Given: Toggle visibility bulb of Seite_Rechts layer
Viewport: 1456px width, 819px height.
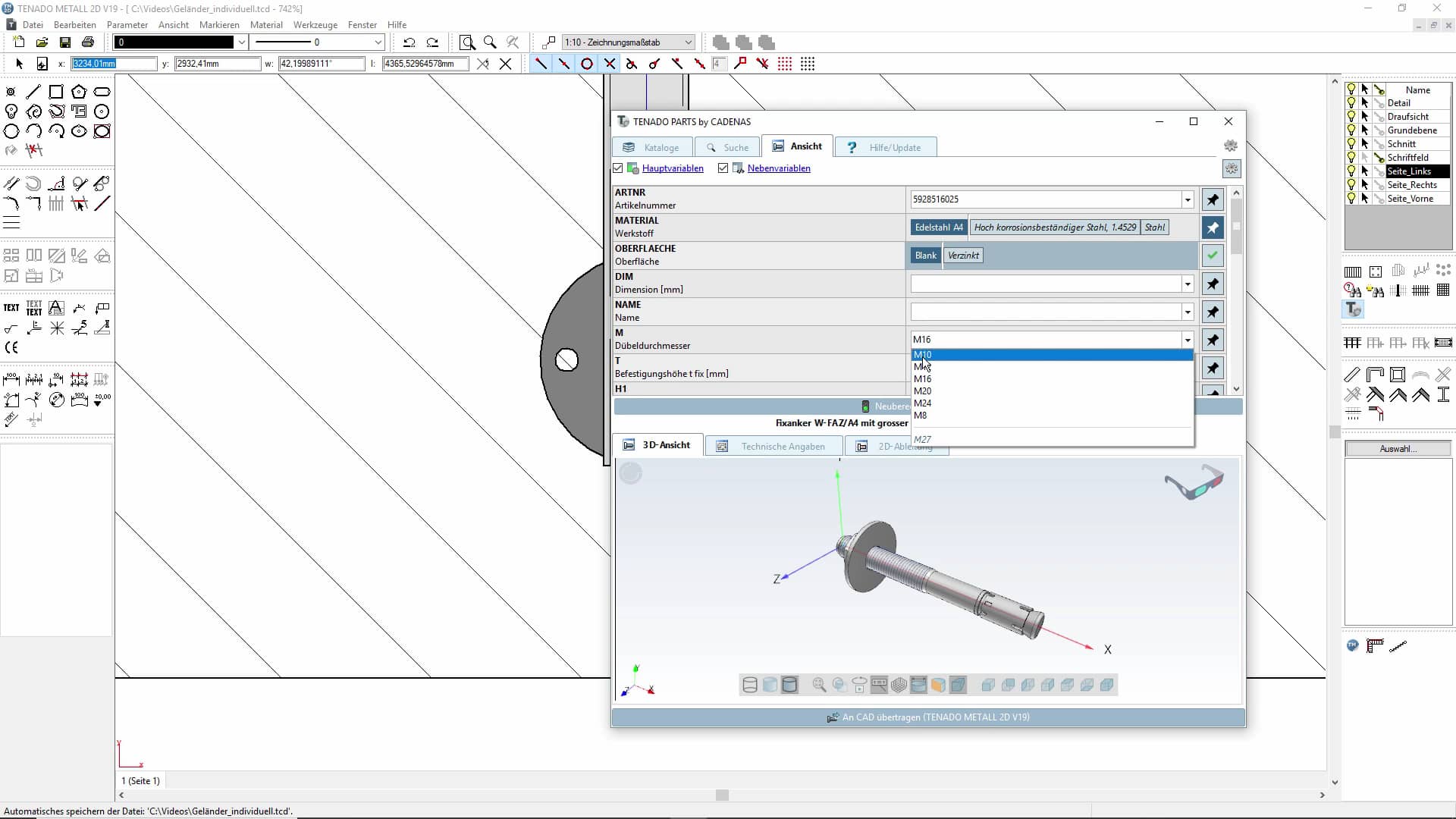Looking at the screenshot, I should (x=1351, y=185).
